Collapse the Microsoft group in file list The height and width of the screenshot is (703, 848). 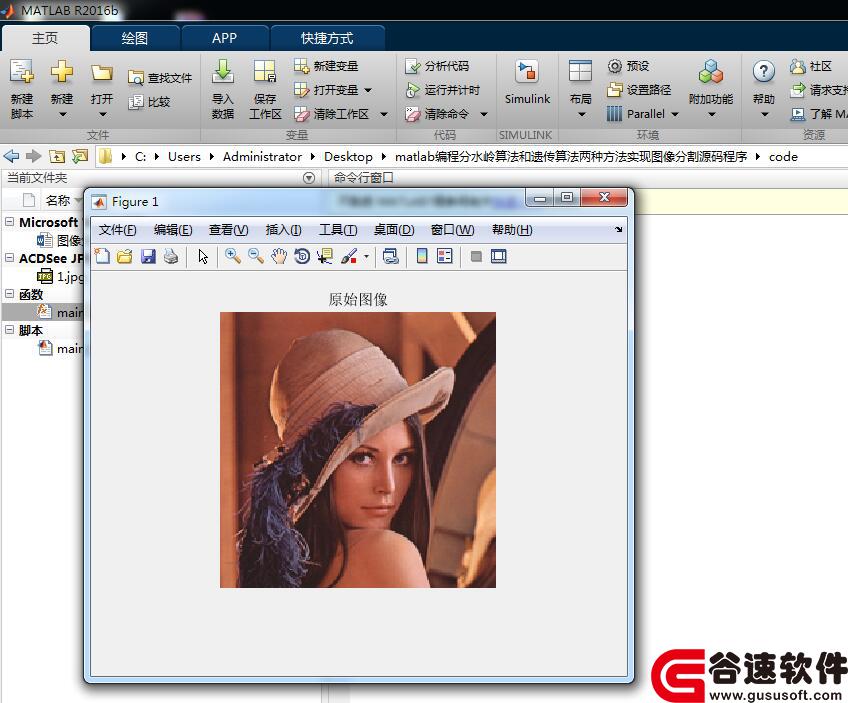(10, 222)
